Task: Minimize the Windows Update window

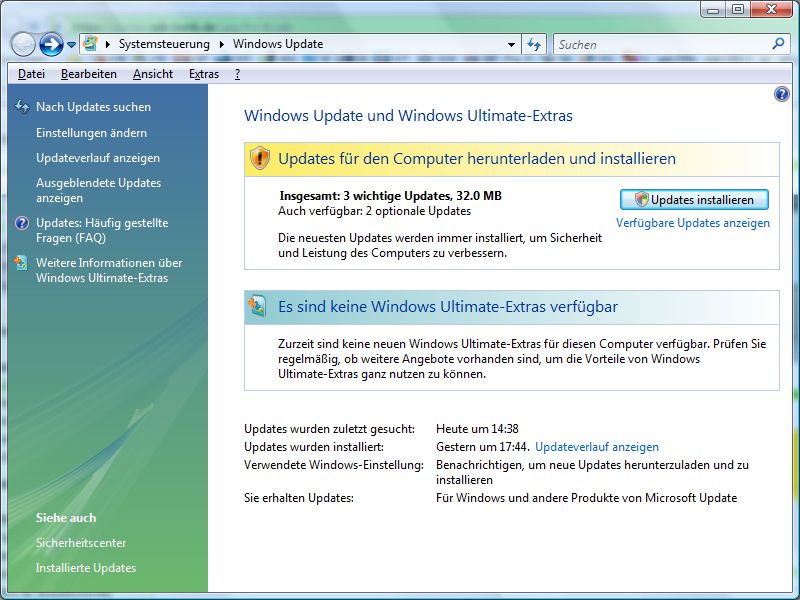Action: pos(714,9)
